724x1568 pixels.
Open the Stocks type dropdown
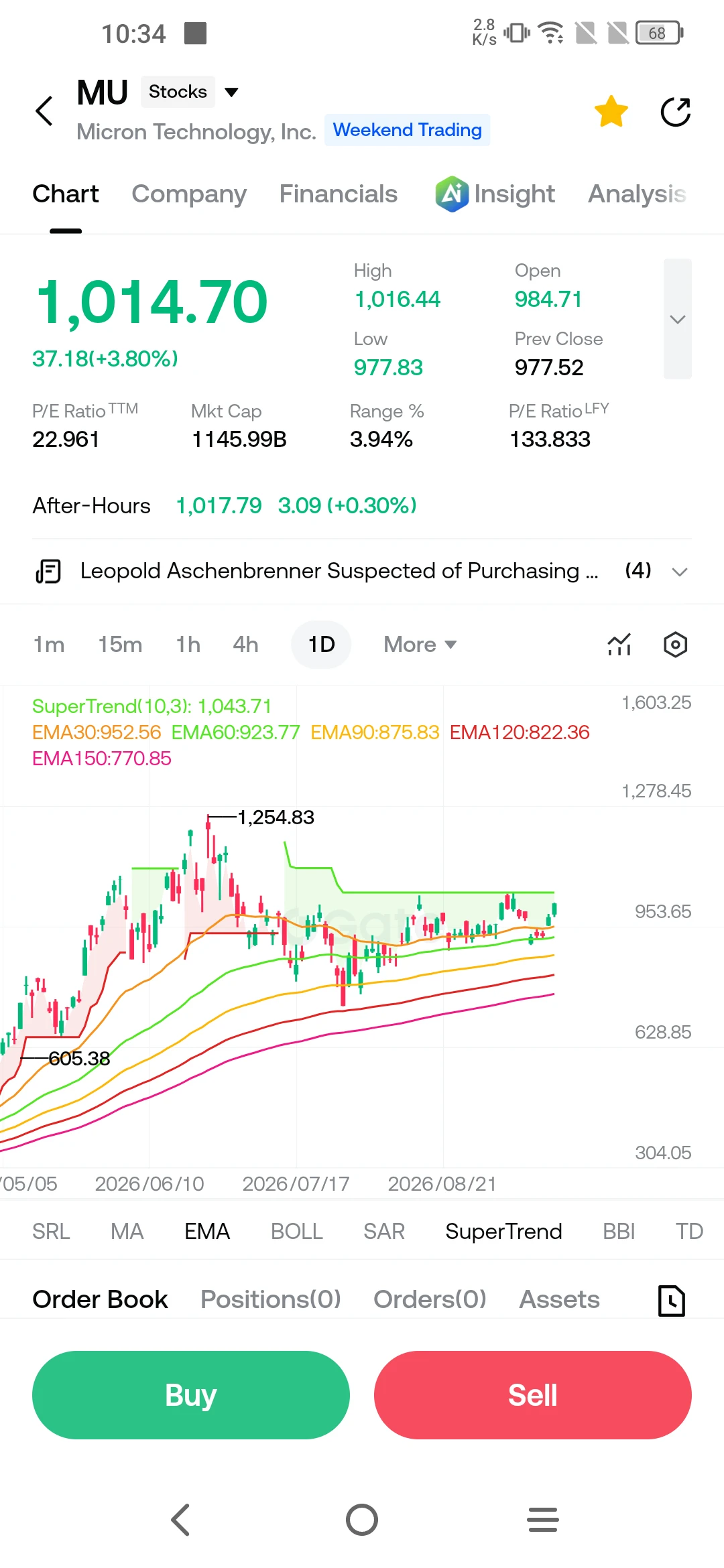(x=231, y=92)
